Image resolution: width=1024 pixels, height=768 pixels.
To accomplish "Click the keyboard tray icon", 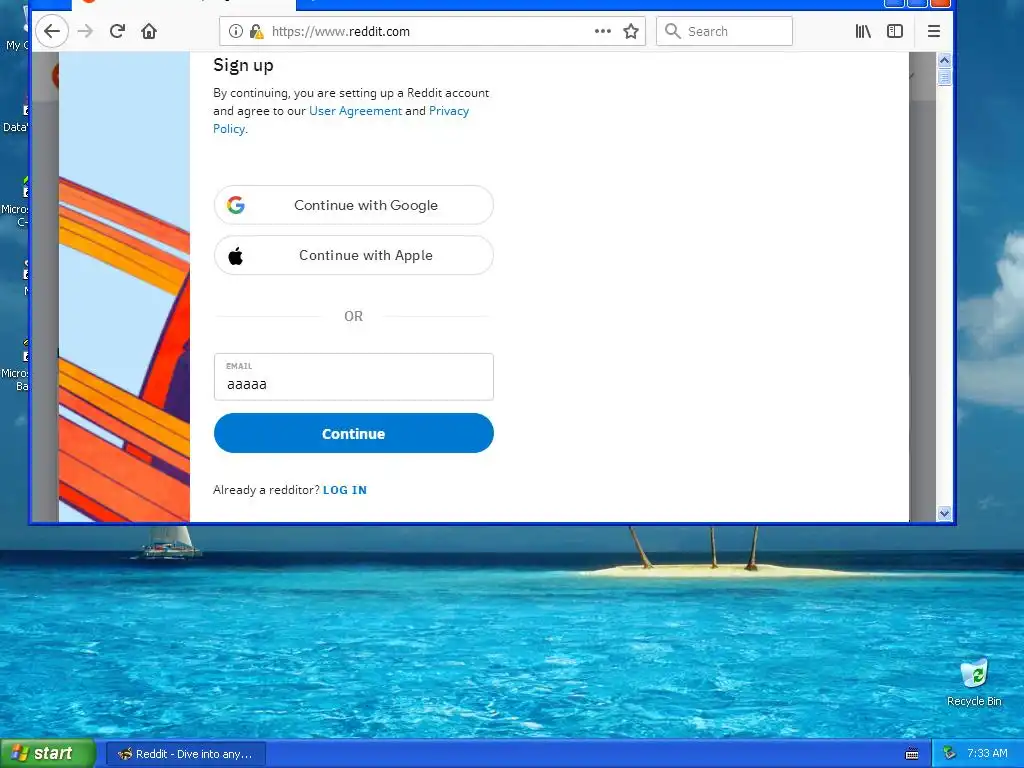I will 912,754.
